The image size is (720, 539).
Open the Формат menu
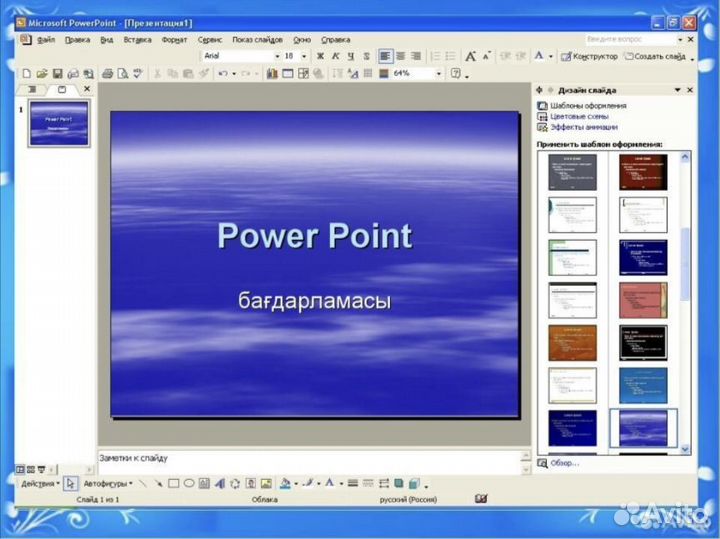[174, 40]
